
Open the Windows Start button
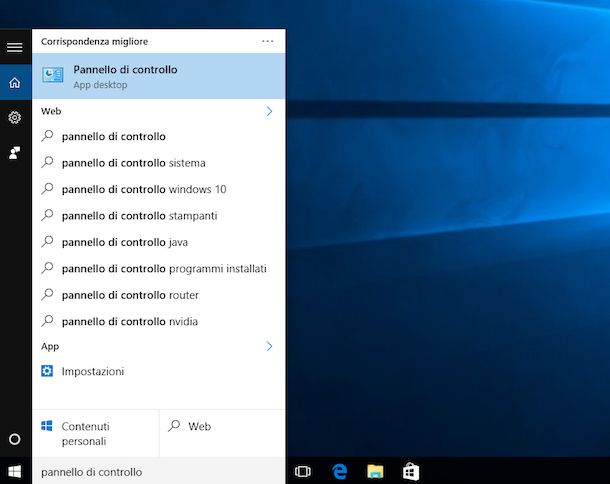coord(15,472)
